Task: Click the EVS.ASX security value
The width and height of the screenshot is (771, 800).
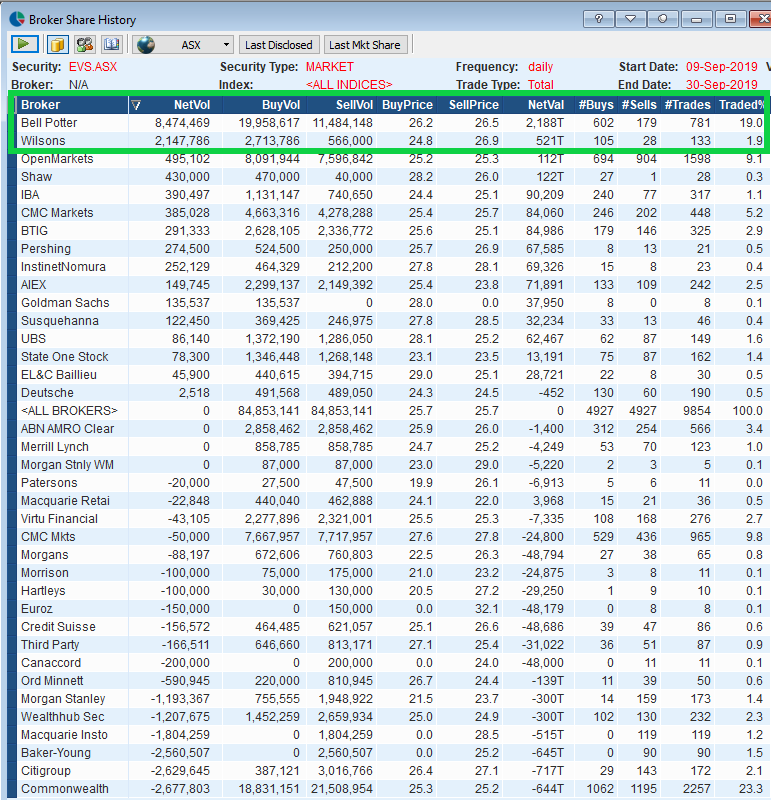Action: coord(93,67)
